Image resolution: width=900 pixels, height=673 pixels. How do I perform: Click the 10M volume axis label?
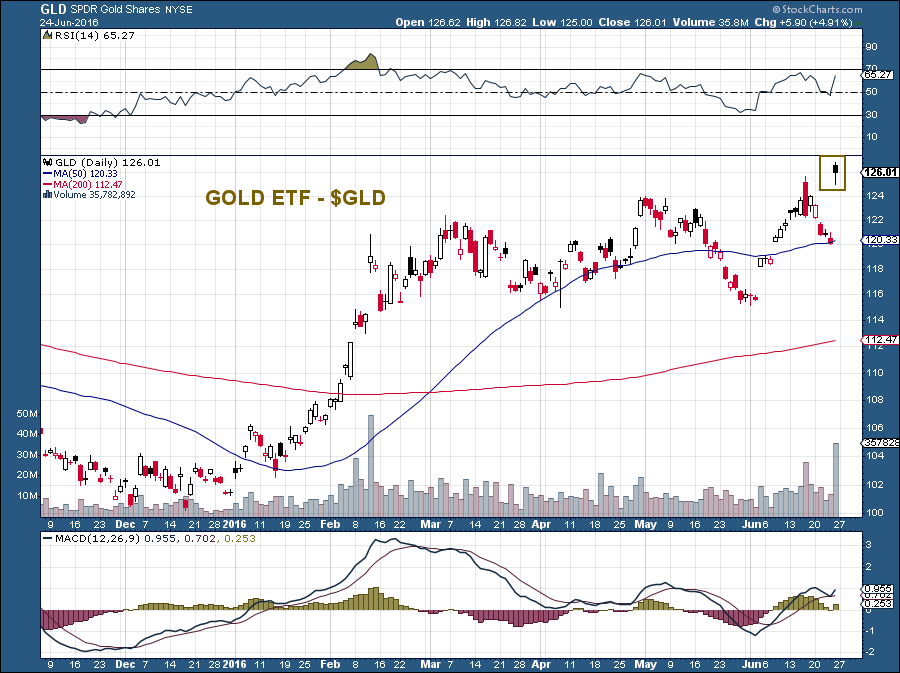point(27,496)
